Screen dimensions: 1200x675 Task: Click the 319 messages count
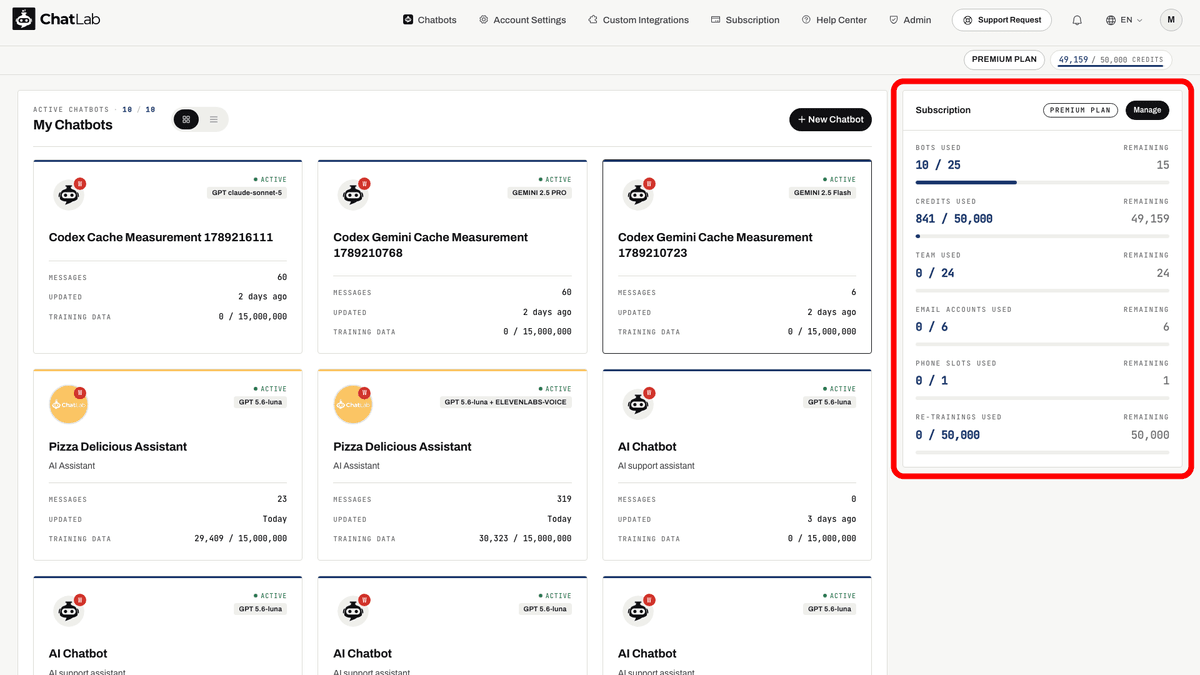tap(563, 499)
